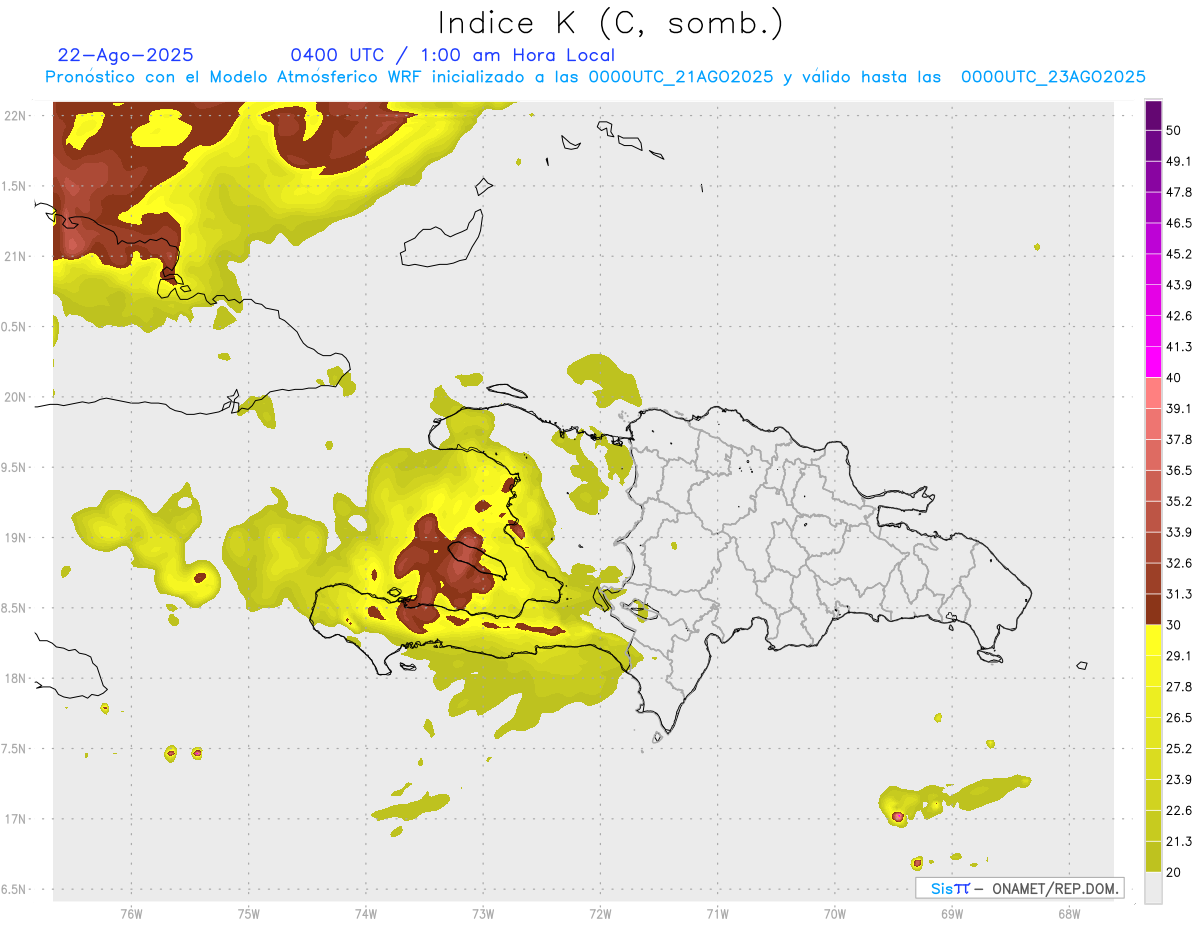This screenshot has height=927, width=1200.
Task: Click the time "0400 UTC / 1:00 am Hora Local"
Action: pyautogui.click(x=452, y=55)
